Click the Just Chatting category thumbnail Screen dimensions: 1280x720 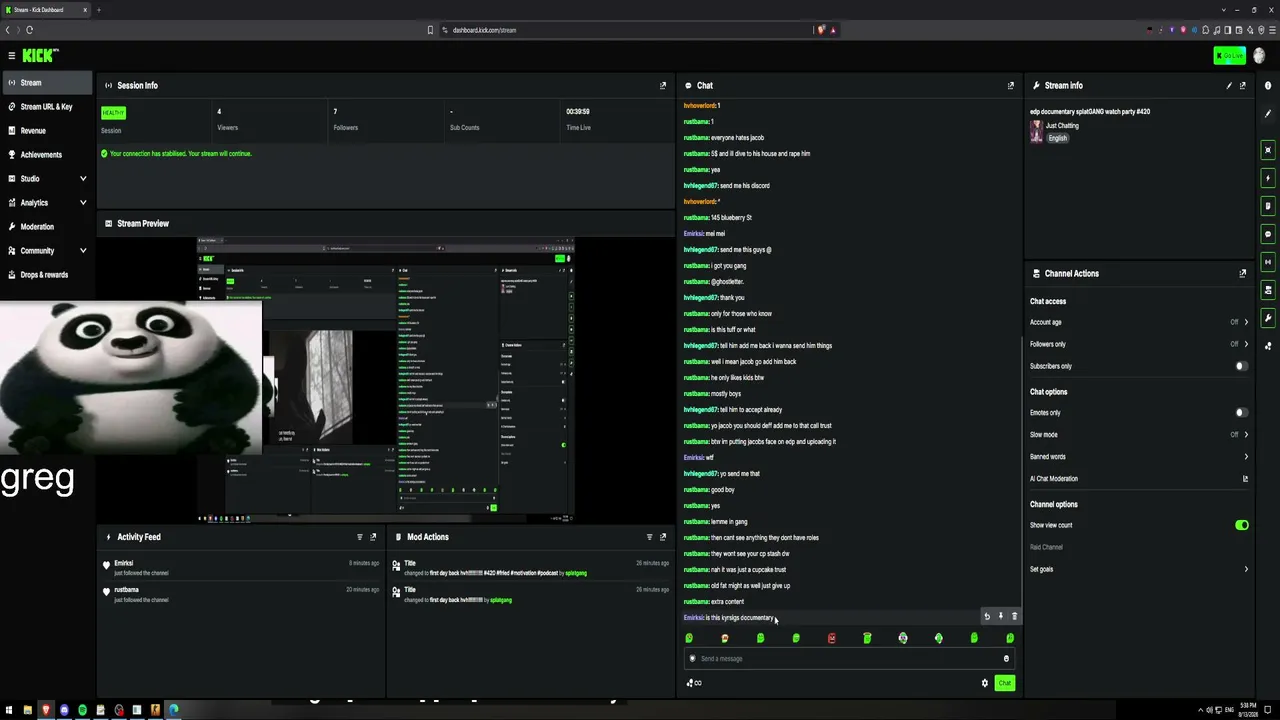point(1036,131)
